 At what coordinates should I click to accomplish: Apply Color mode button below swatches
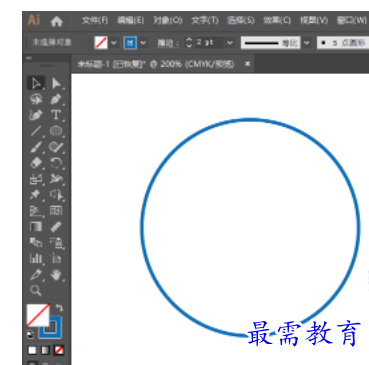(32, 350)
